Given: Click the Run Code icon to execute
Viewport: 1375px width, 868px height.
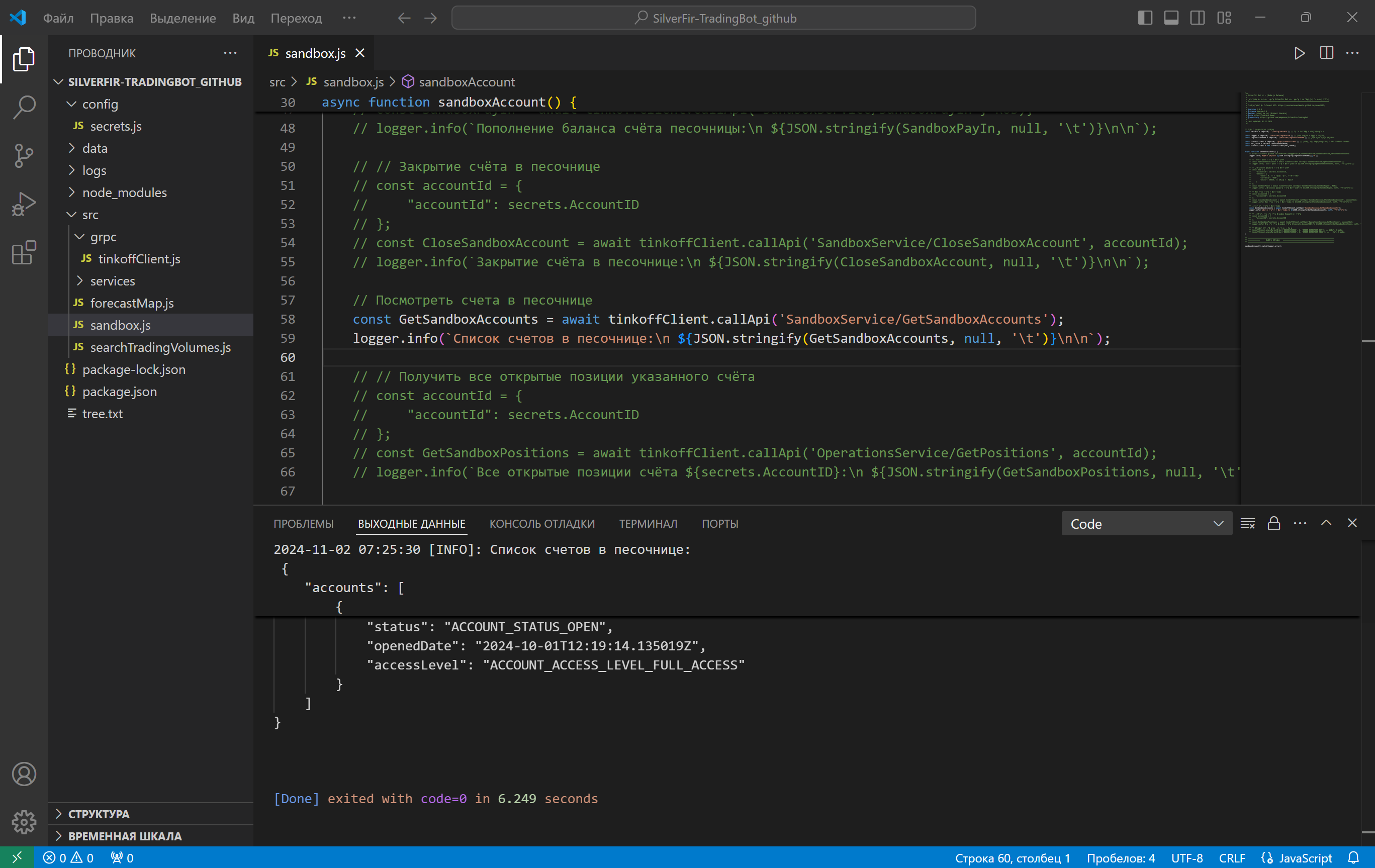Looking at the screenshot, I should click(1298, 53).
